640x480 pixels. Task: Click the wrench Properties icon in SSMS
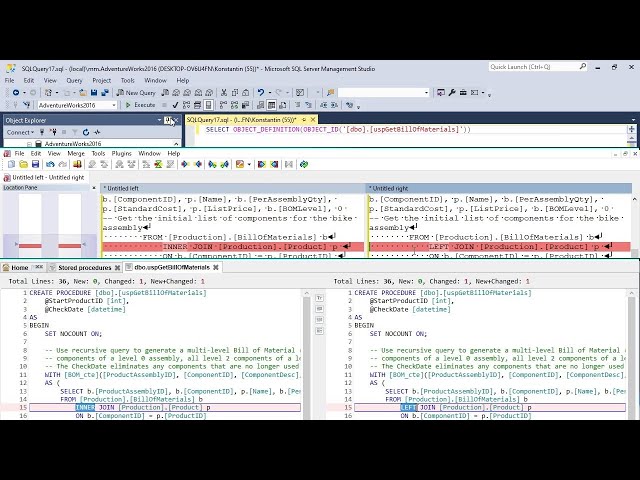(452, 93)
